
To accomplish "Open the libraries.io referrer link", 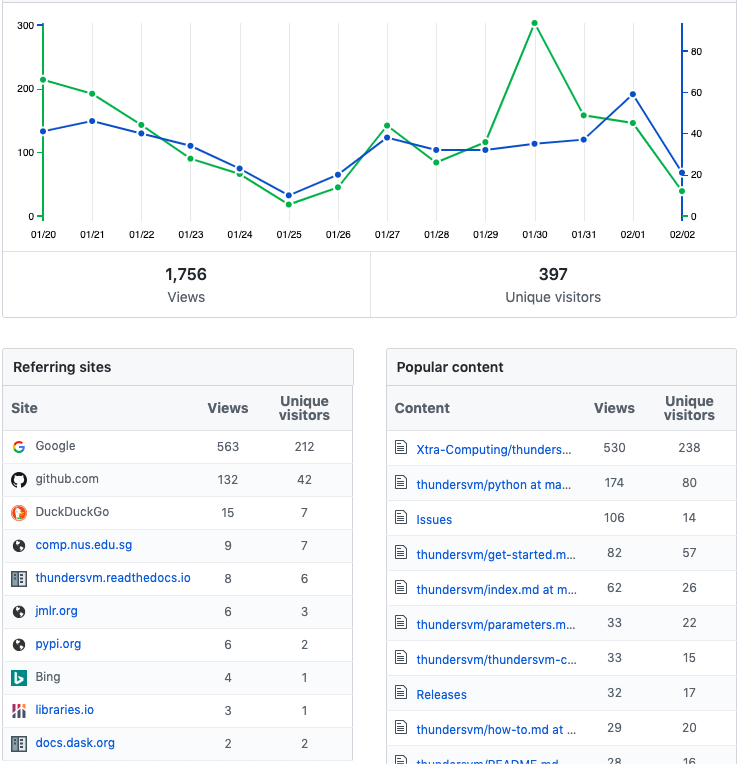I will 65,710.
